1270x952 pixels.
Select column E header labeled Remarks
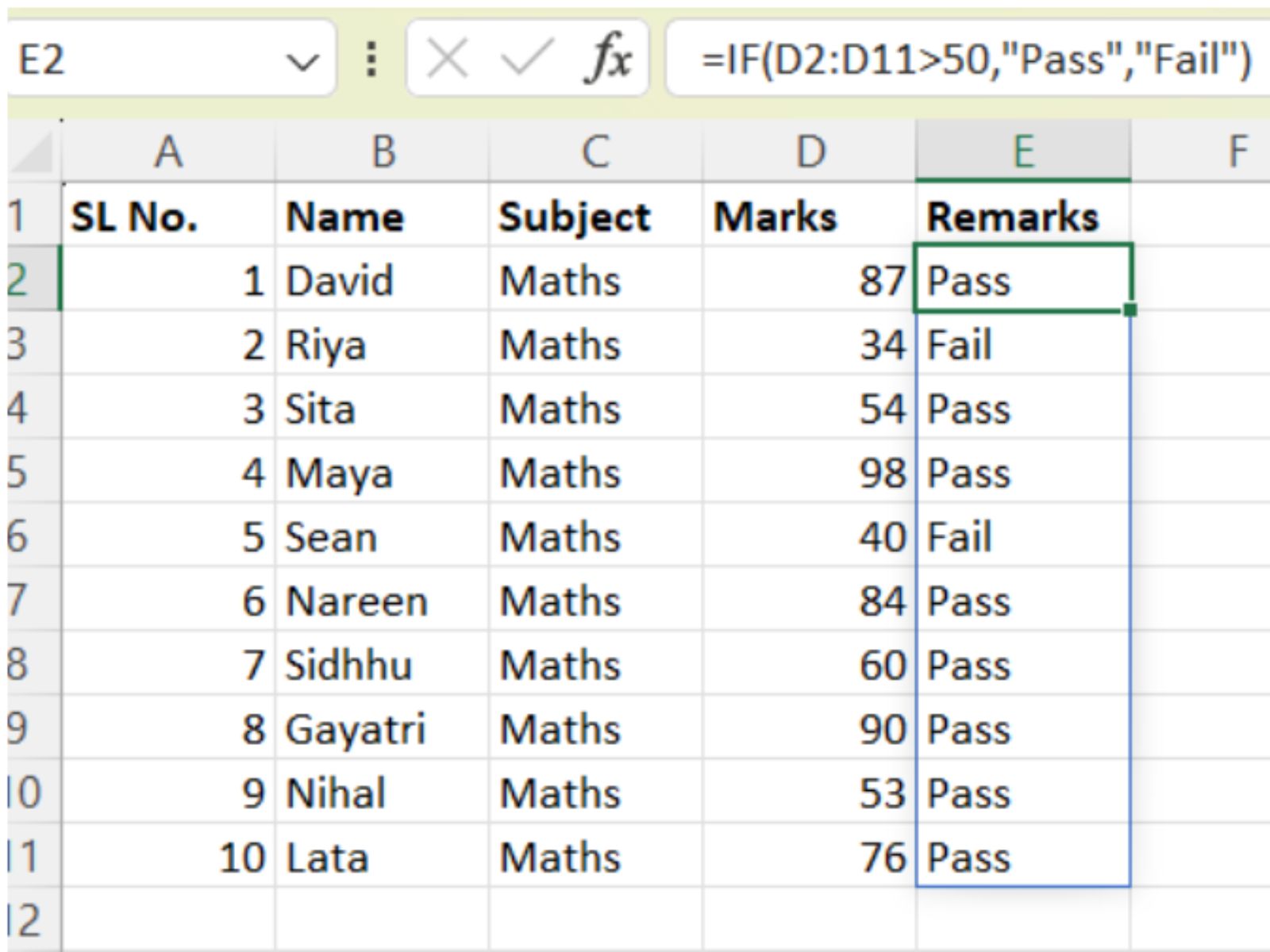click(x=1024, y=151)
